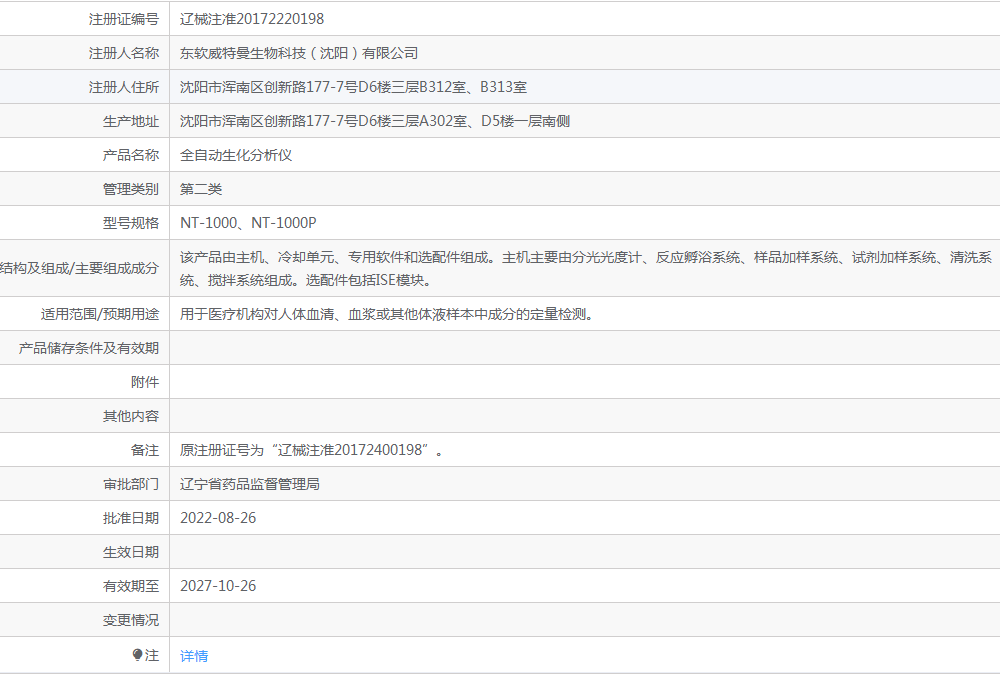The height and width of the screenshot is (674, 1000).
Task: Click the 批准日期 label
Action: click(x=131, y=518)
